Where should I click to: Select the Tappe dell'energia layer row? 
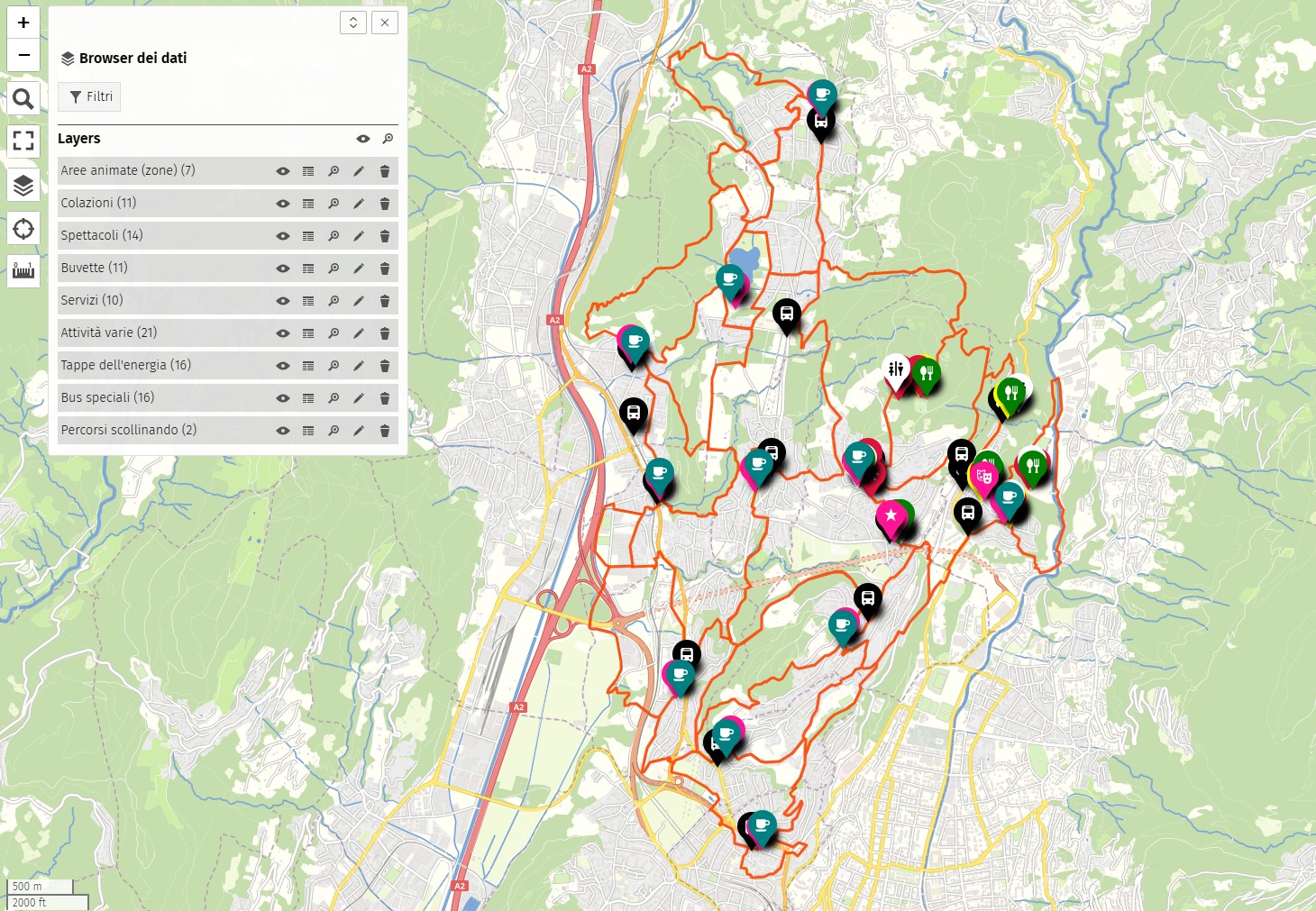[x=126, y=365]
